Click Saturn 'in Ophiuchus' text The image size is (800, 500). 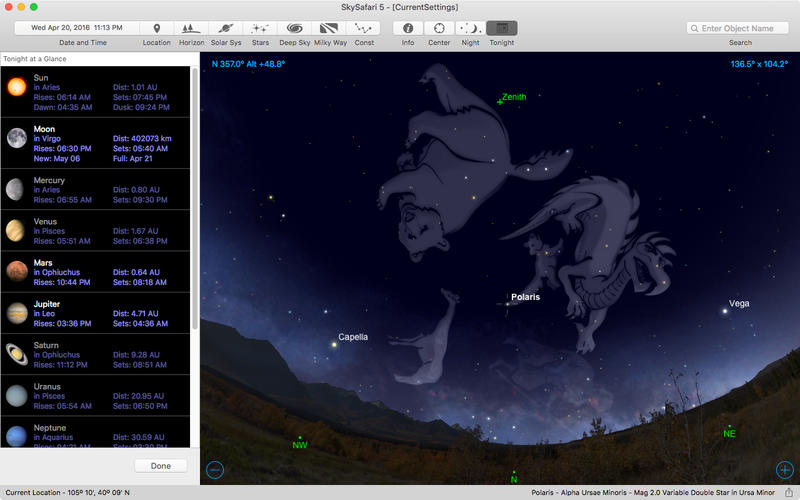tap(57, 355)
